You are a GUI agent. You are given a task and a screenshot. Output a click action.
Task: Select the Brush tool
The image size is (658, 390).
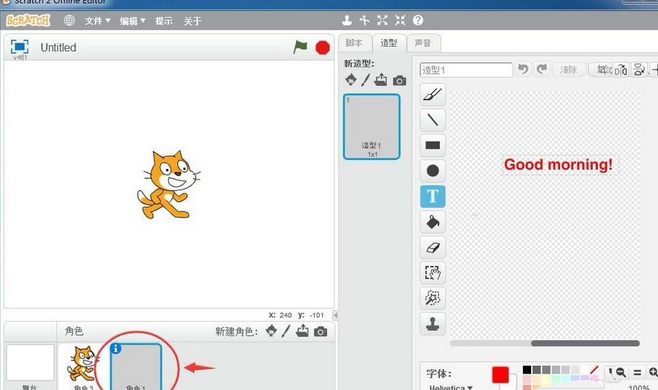(433, 94)
